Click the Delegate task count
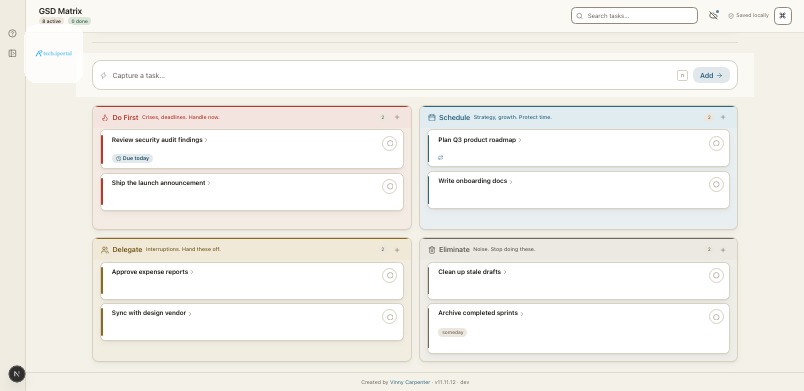This screenshot has width=804, height=391. 383,250
